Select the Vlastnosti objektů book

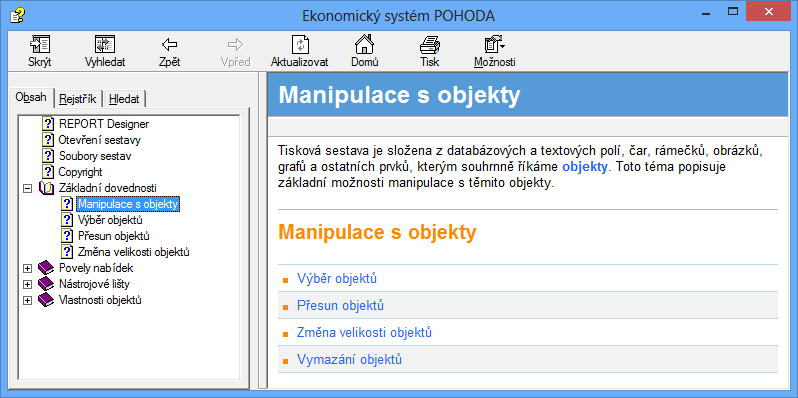tap(100, 300)
